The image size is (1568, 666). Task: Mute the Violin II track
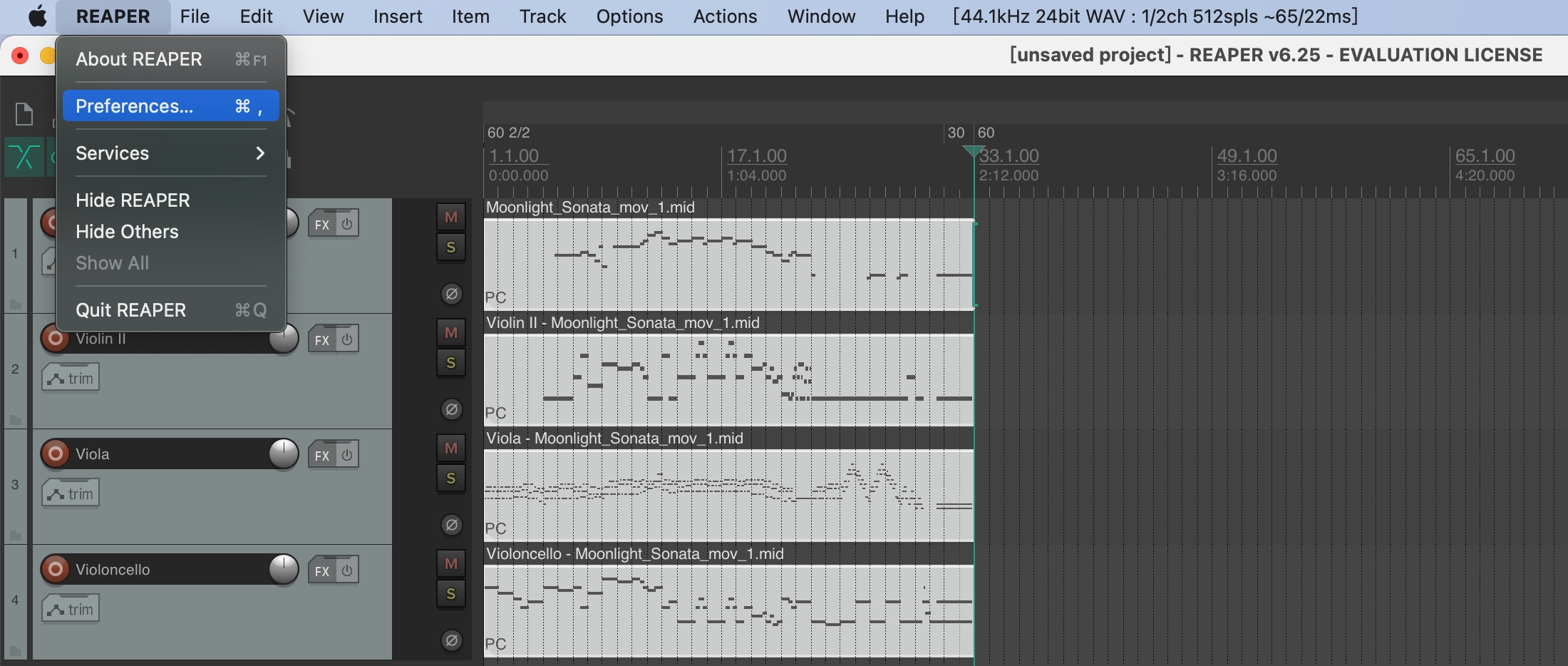tap(451, 333)
